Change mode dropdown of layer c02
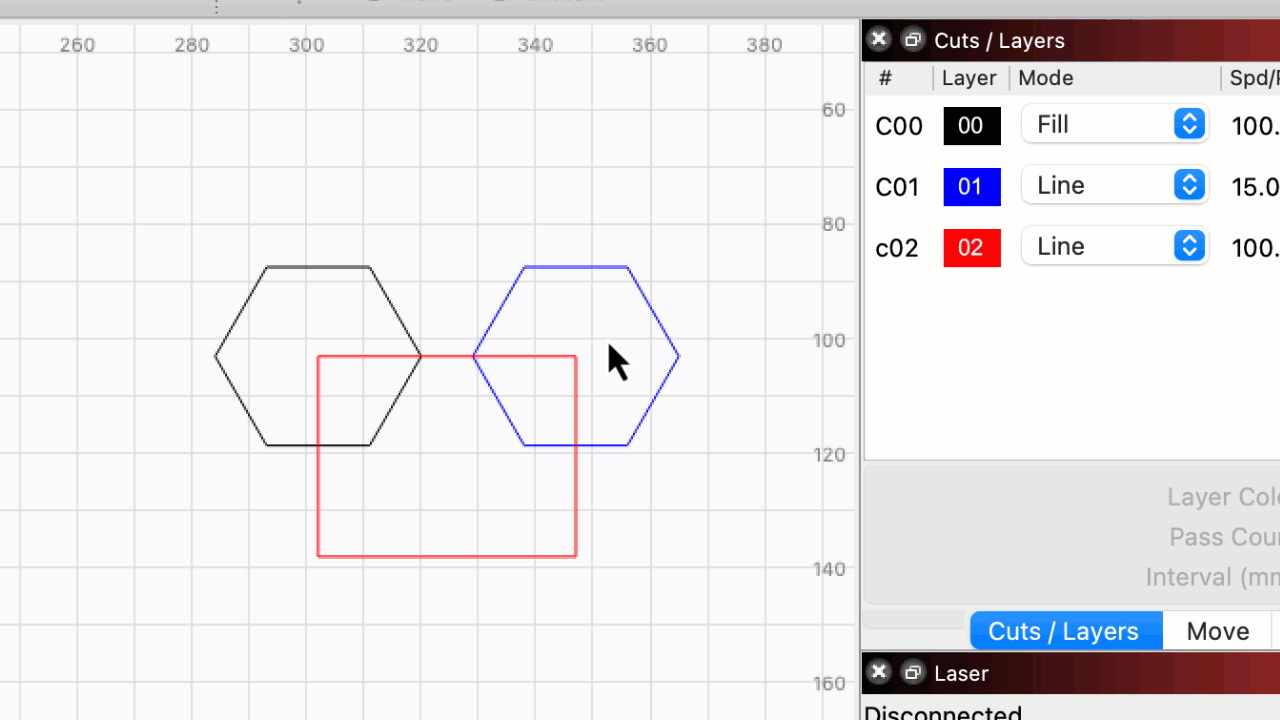1280x720 pixels. [1114, 247]
